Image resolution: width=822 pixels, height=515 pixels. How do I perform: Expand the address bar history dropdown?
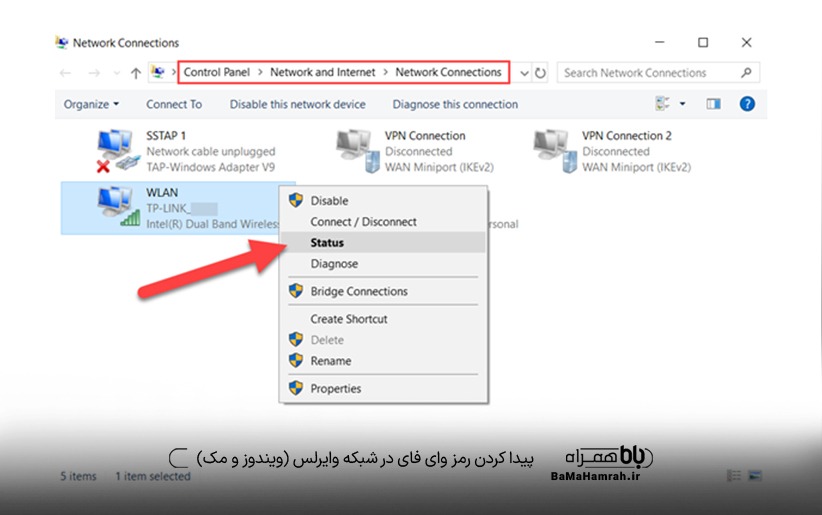pyautogui.click(x=524, y=73)
